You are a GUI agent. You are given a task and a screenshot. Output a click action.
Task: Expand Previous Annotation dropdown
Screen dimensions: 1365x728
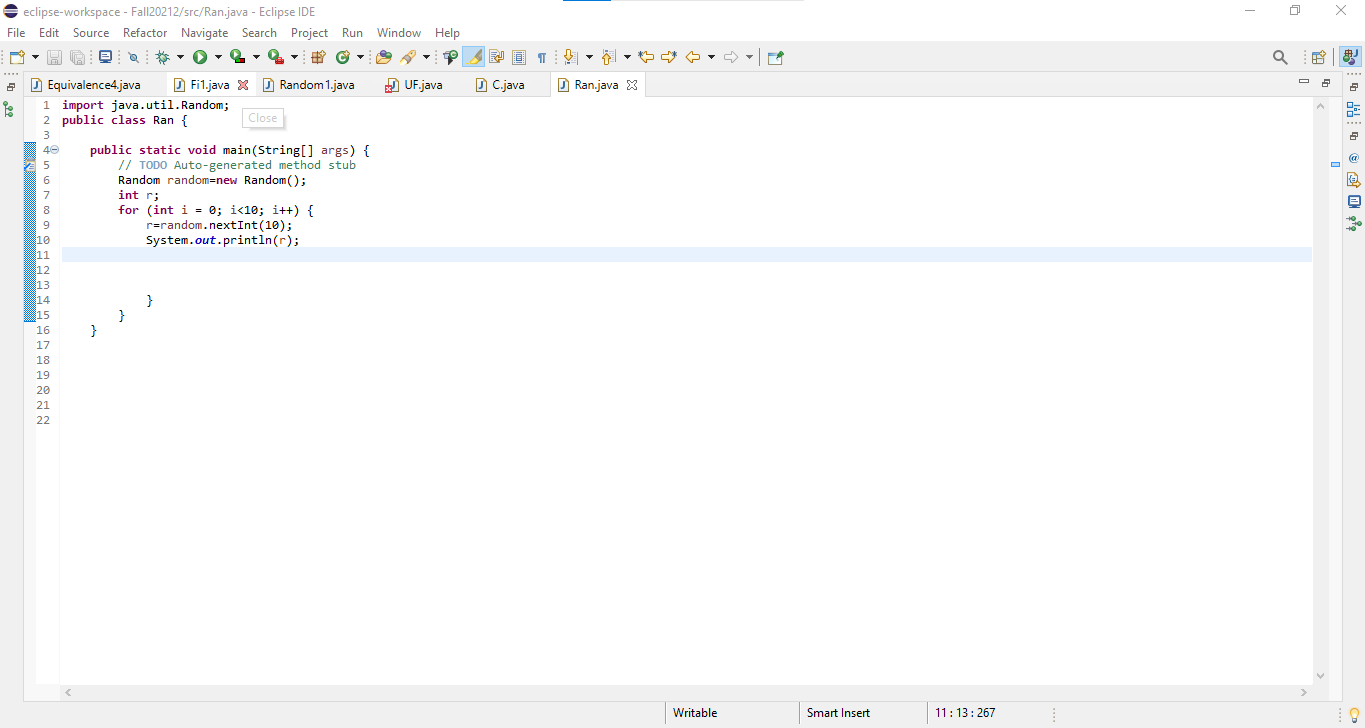pos(627,57)
